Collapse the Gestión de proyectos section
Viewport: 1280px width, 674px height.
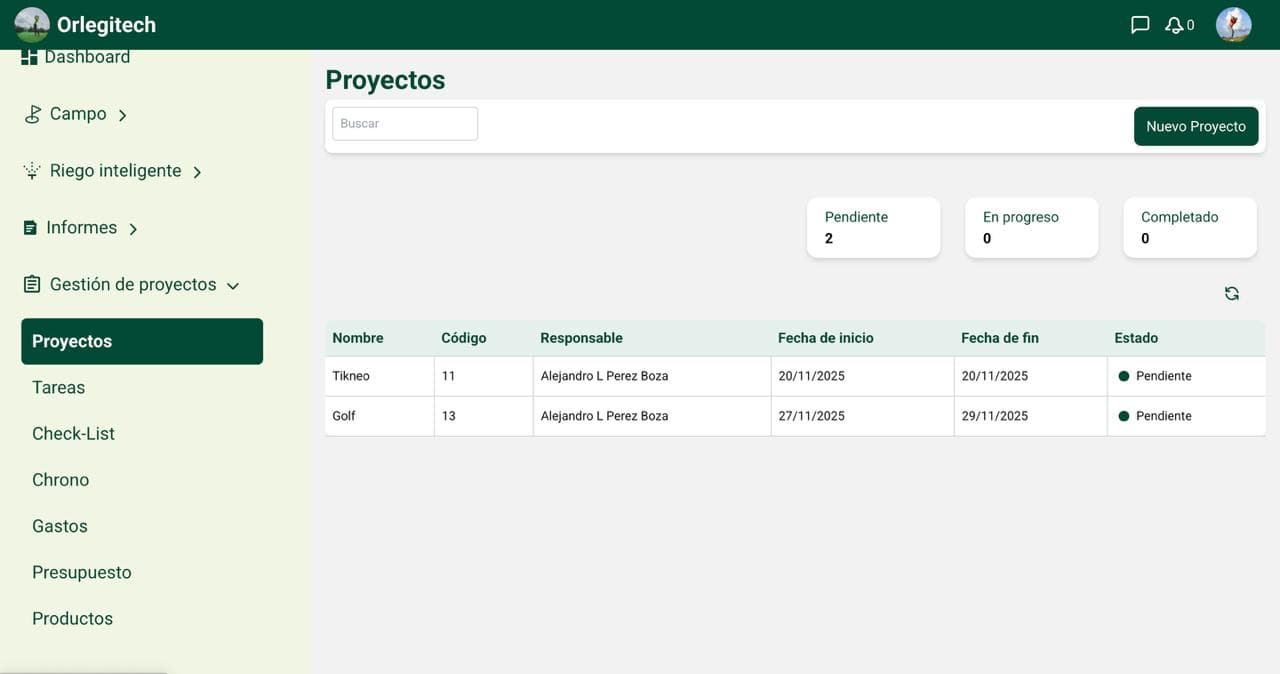(x=233, y=284)
